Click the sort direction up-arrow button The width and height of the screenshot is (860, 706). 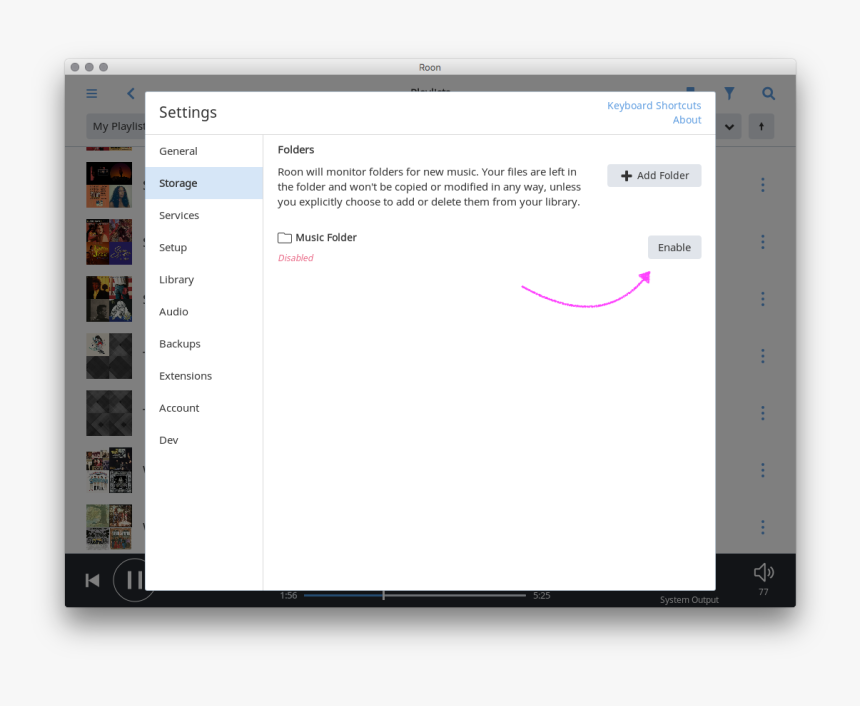point(761,126)
